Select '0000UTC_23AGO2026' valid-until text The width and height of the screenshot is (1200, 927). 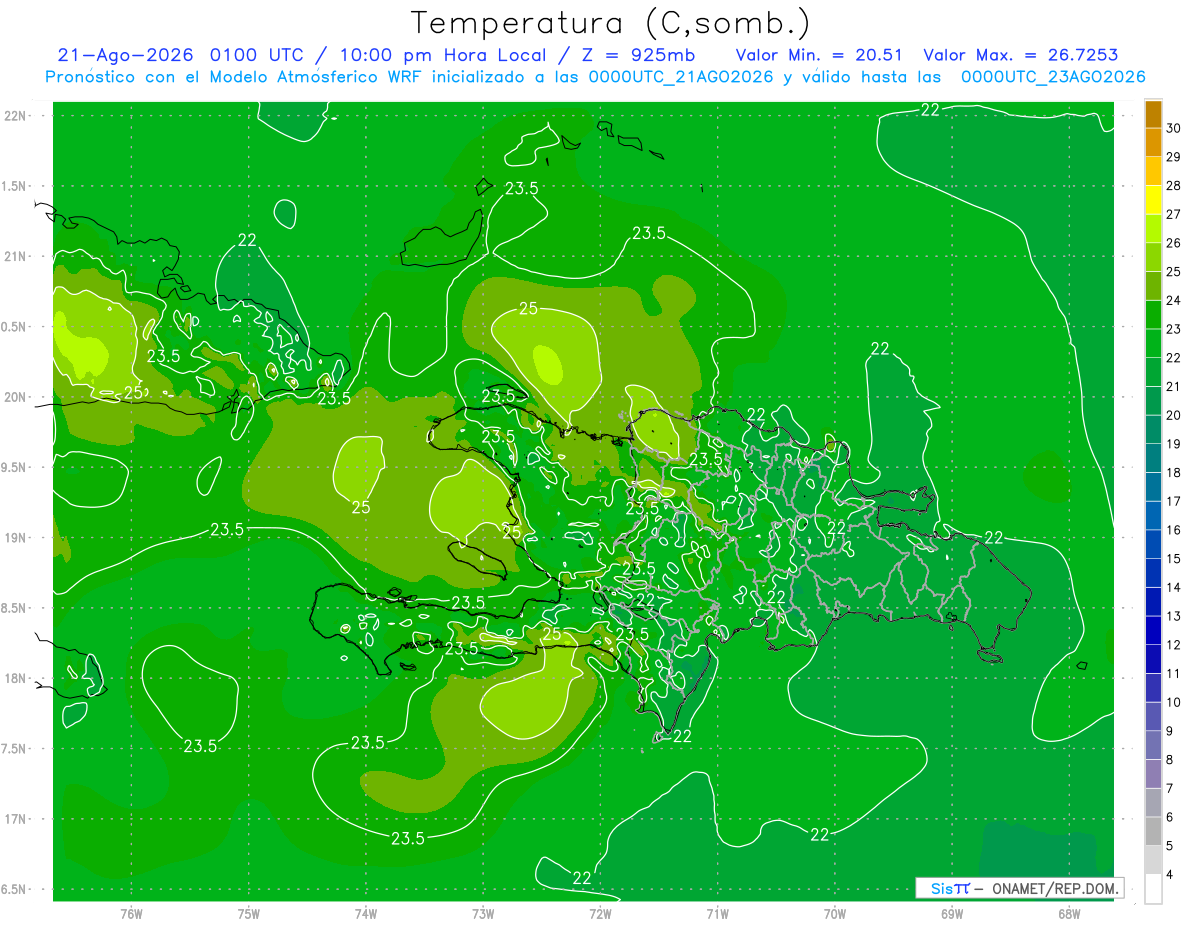pyautogui.click(x=1052, y=77)
